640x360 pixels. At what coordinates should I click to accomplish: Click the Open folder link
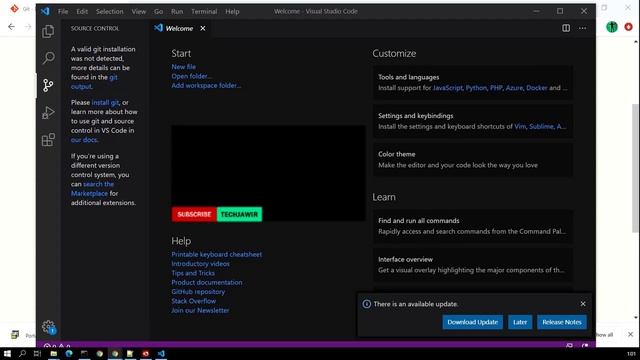(x=191, y=76)
